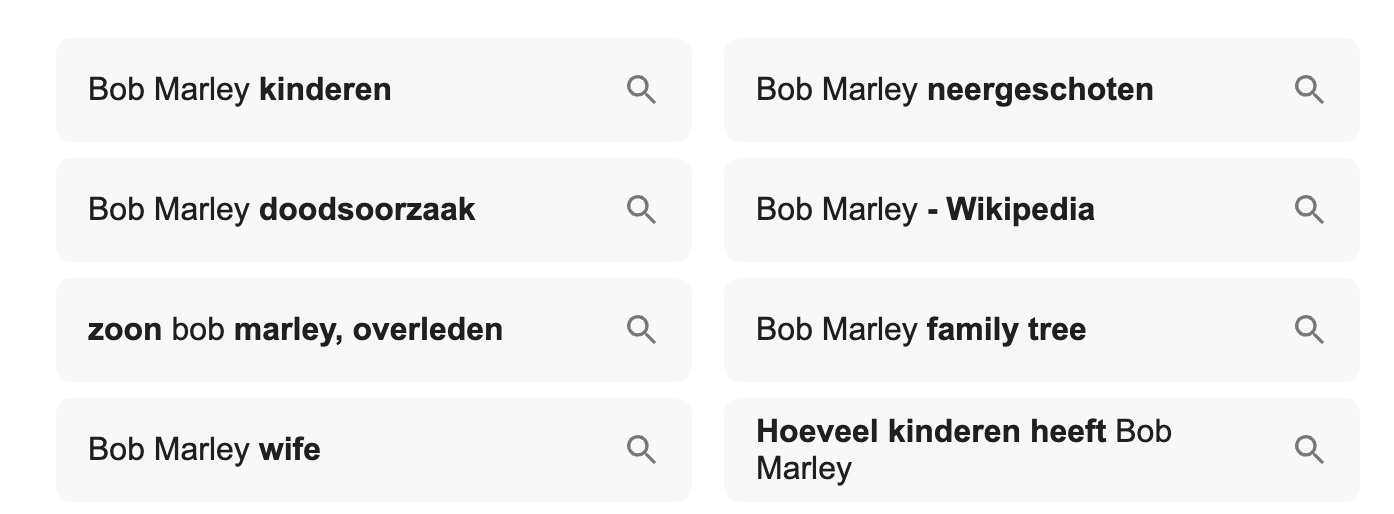Click magnifier icon next to Bob Marley wife
This screenshot has height=514, width=1394.
click(x=641, y=450)
